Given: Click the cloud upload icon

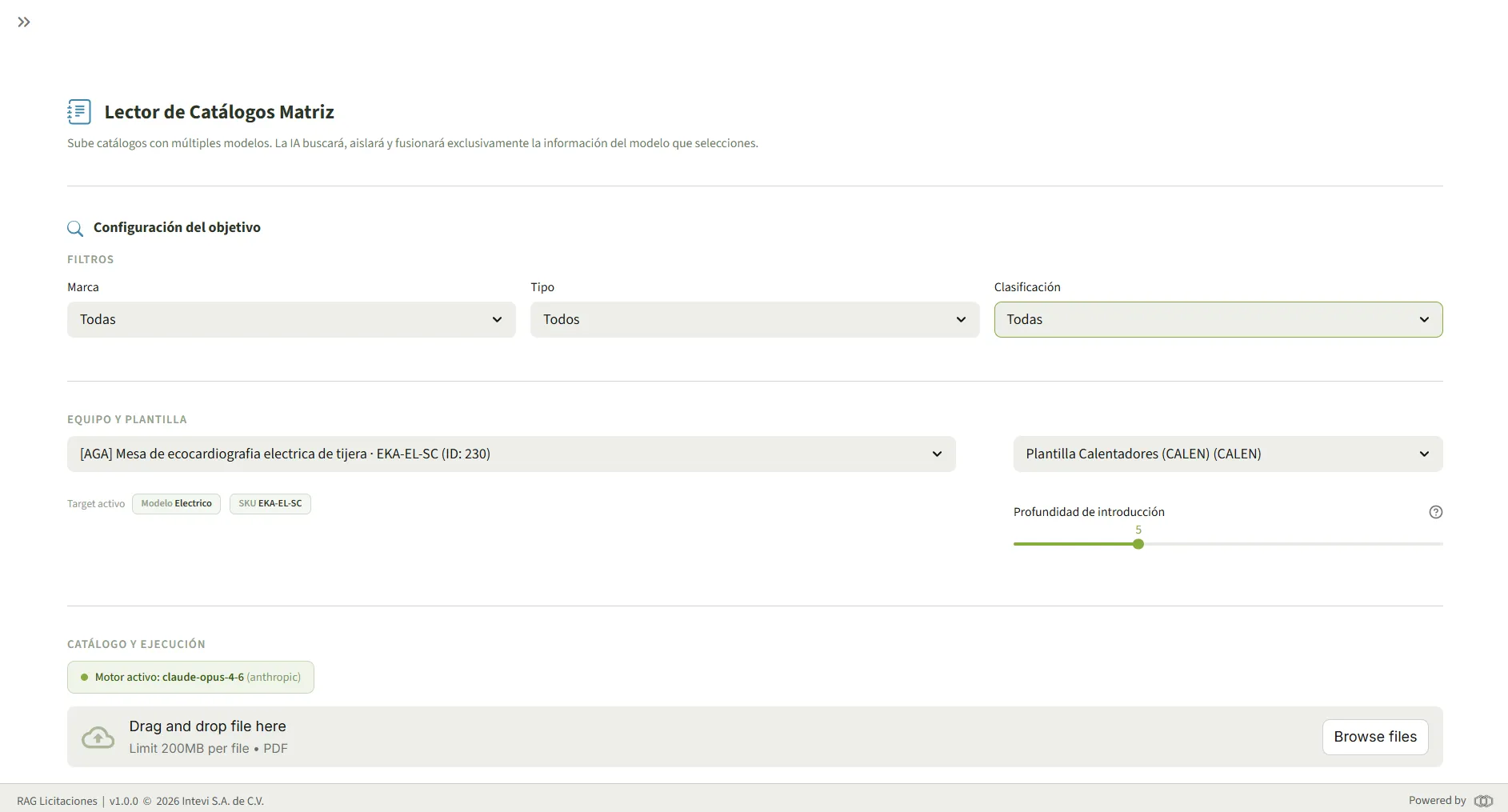Looking at the screenshot, I should 98,737.
